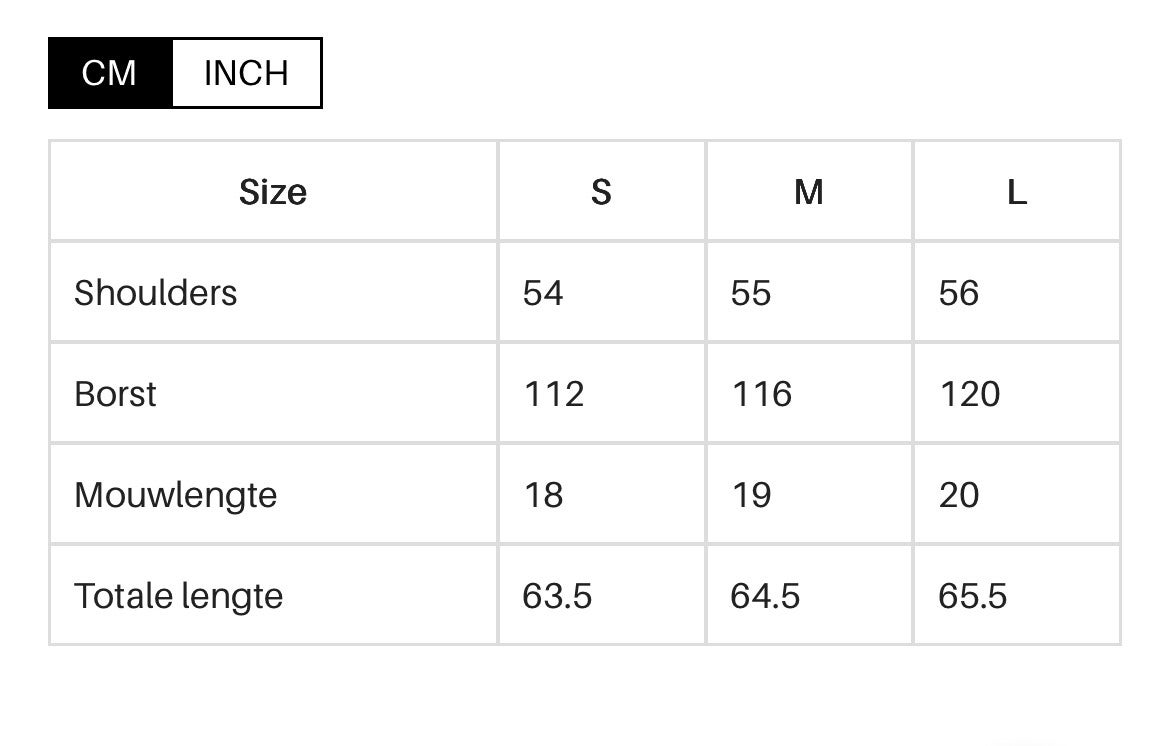Click the Totale lengte row label
1170x746 pixels.
tap(179, 596)
